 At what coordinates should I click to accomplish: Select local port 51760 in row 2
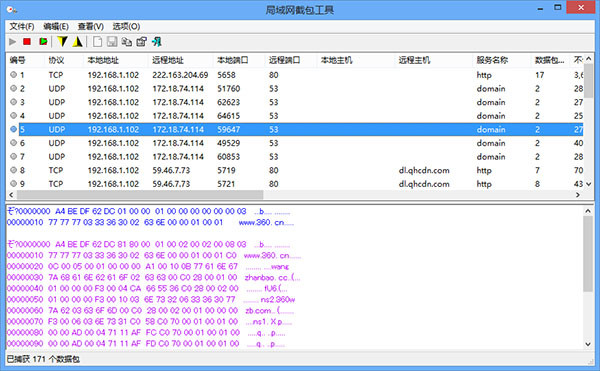229,89
